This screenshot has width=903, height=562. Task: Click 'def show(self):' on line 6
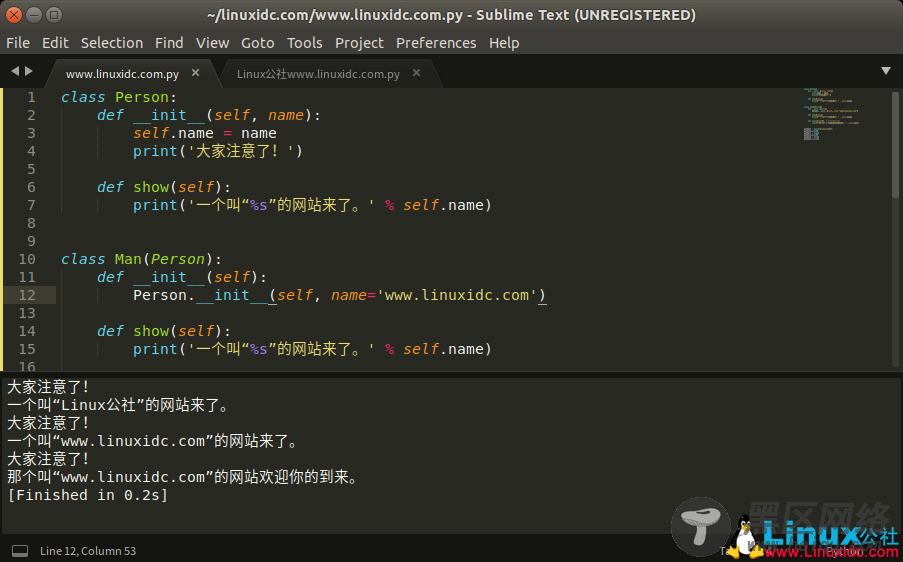[164, 187]
